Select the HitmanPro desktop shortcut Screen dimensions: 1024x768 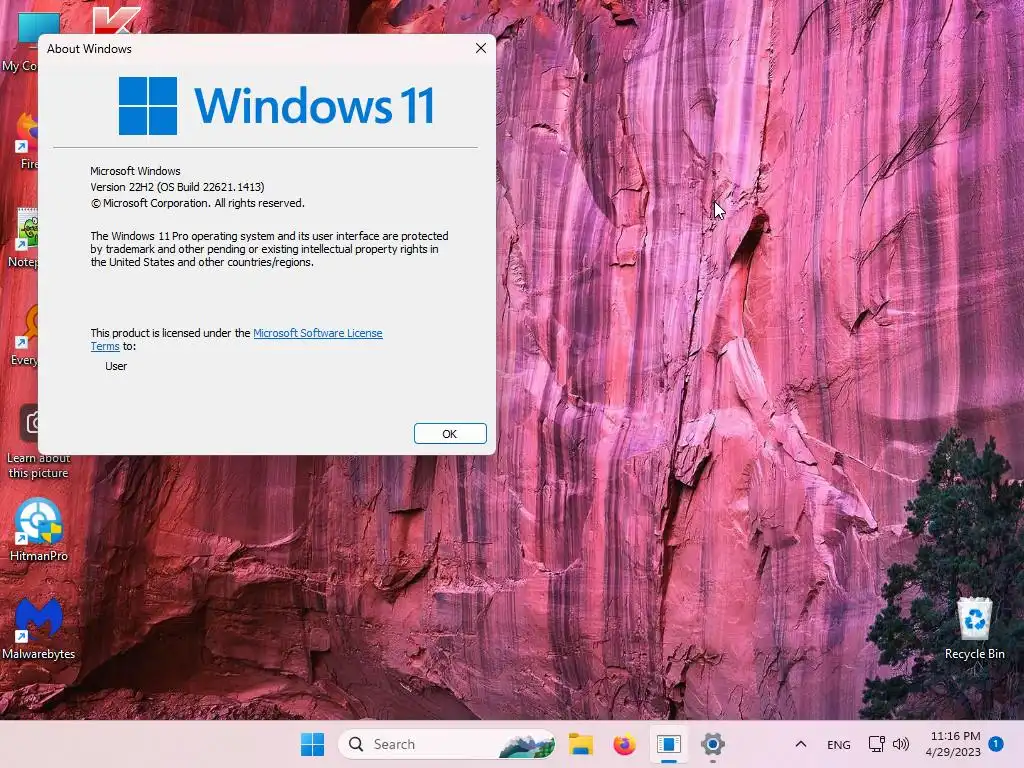click(x=39, y=530)
